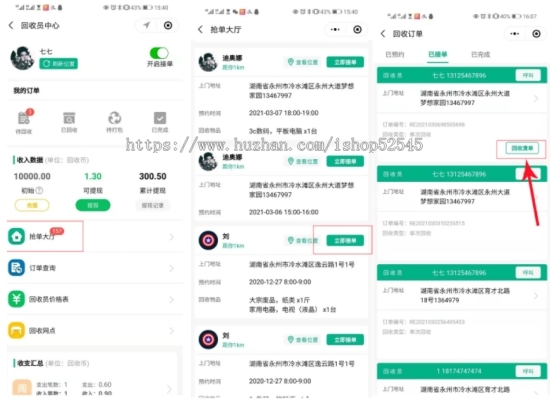This screenshot has height=402, width=550.
Task: Select the 10000.00 initial balance value
Action: pos(32,176)
